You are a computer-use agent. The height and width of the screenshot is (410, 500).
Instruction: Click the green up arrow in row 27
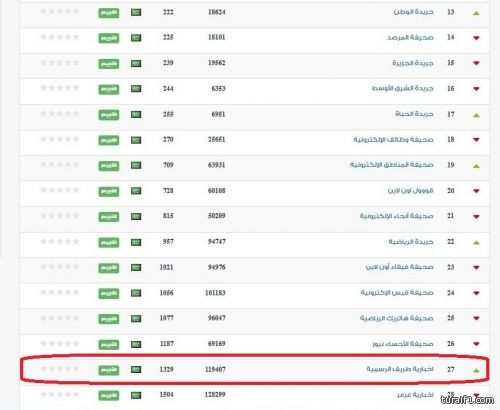tap(476, 370)
